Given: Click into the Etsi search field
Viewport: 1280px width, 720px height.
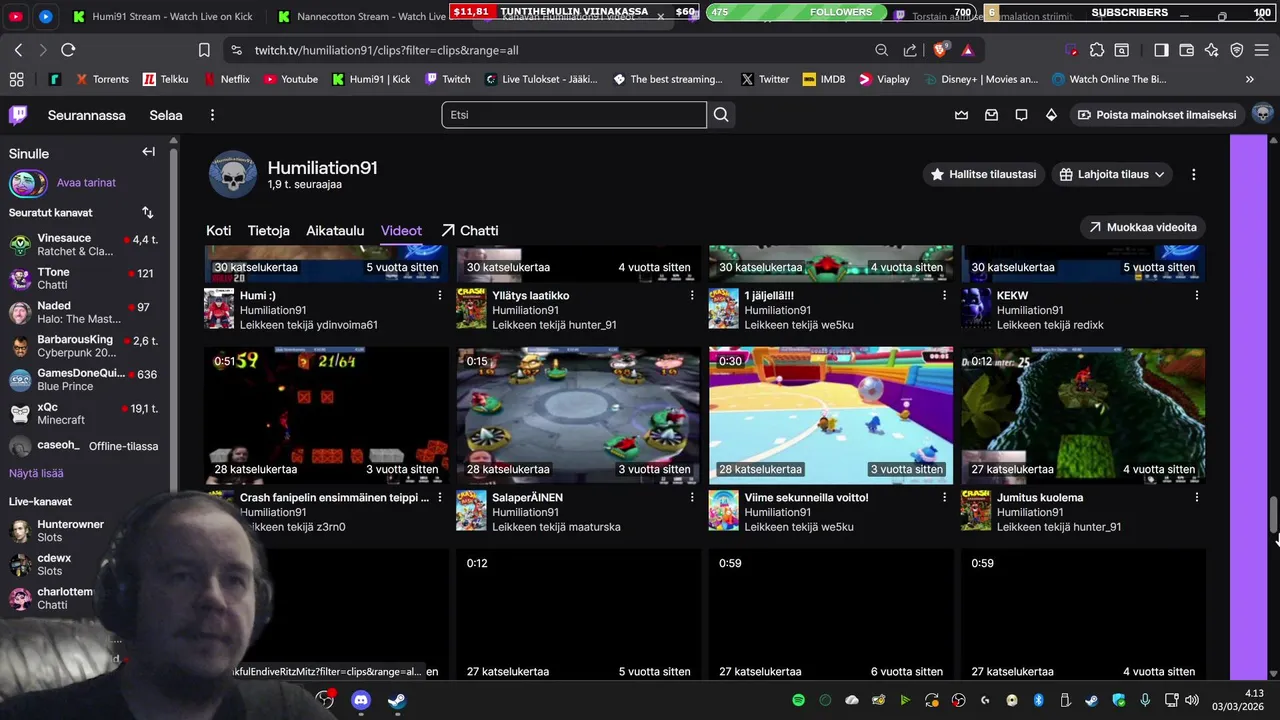Looking at the screenshot, I should coord(574,115).
